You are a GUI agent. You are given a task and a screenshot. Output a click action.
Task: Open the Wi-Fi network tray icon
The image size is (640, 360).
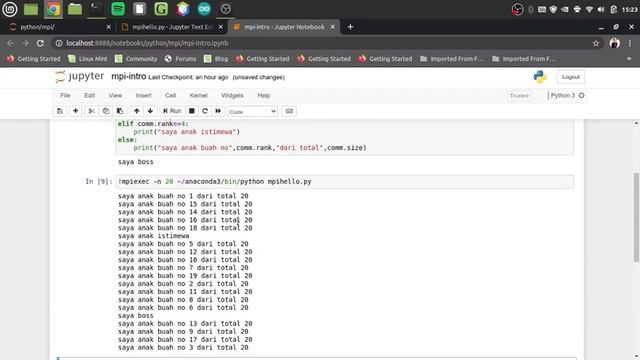coord(589,9)
